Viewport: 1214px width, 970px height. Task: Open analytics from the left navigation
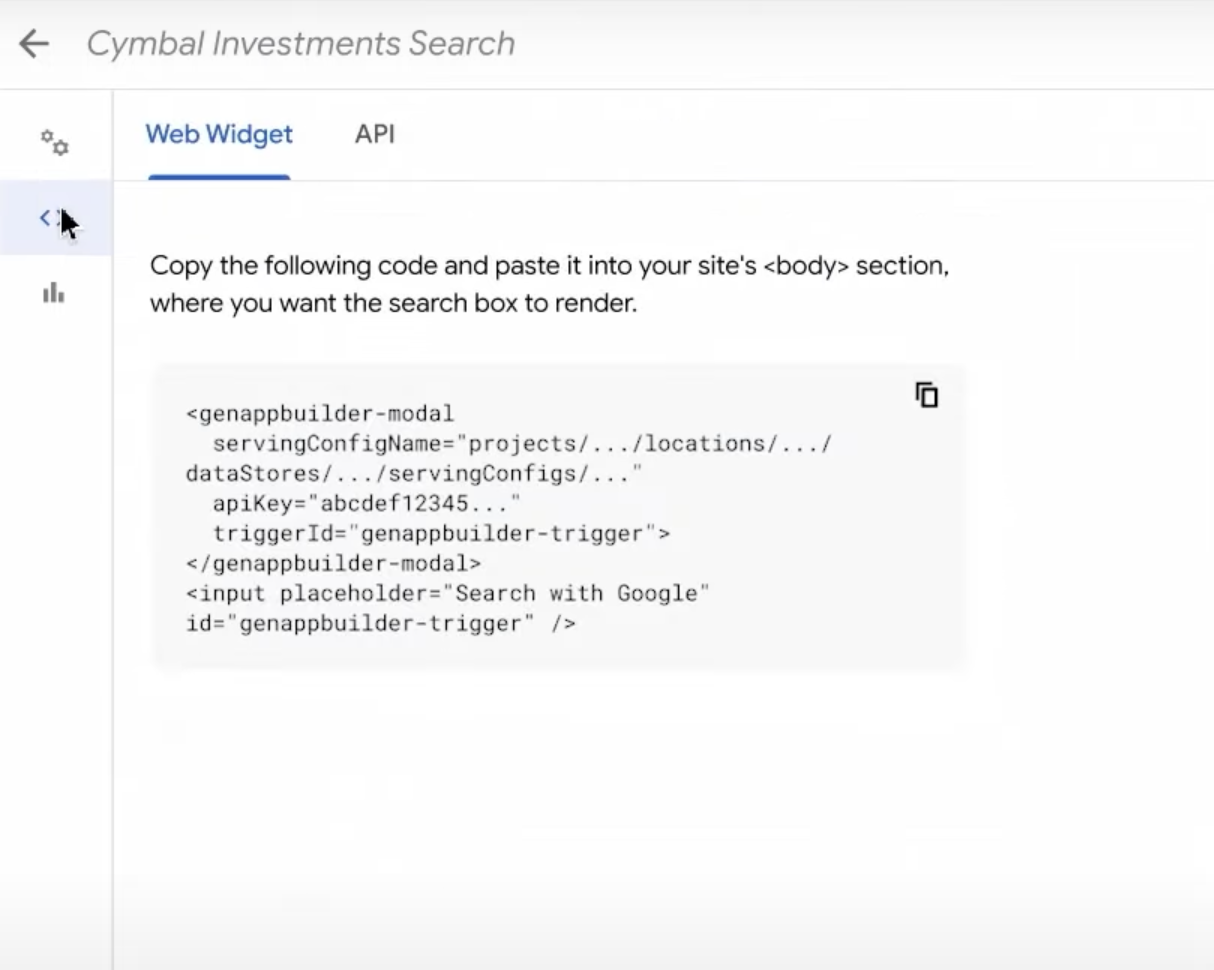click(x=55, y=295)
